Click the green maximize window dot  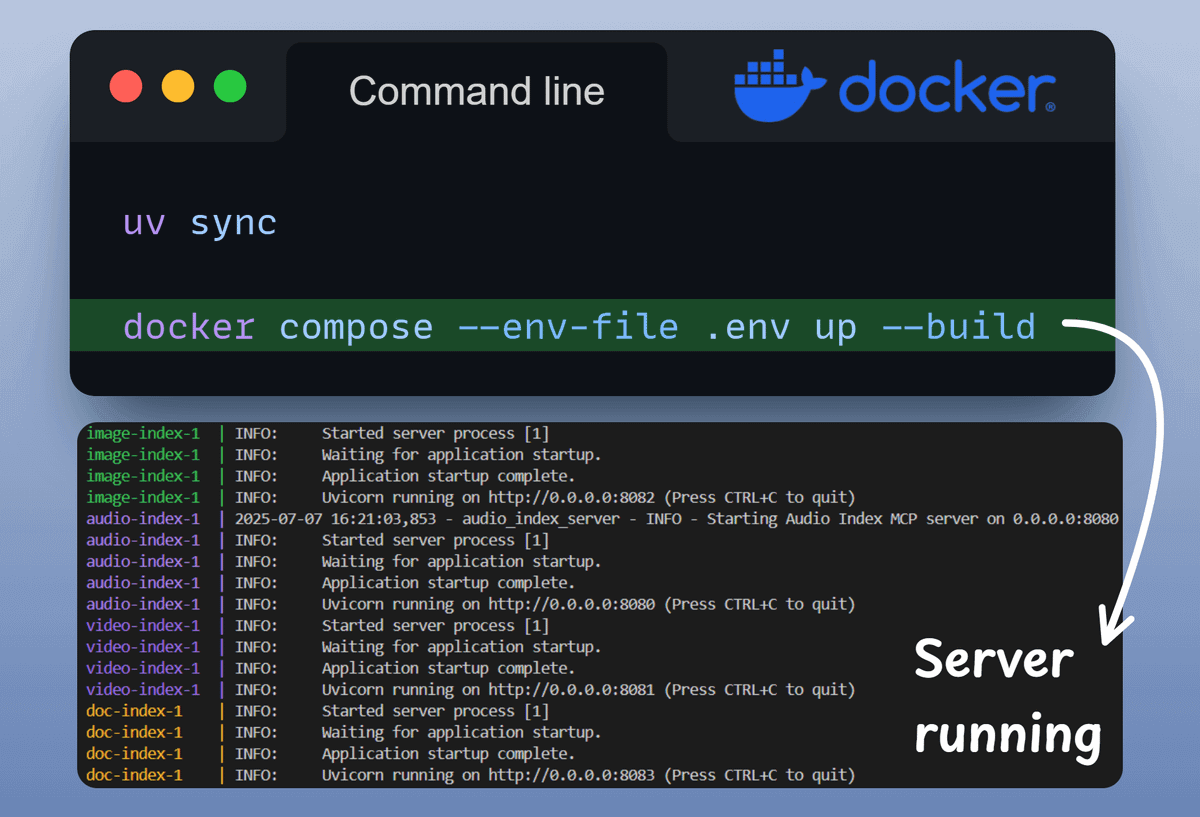(x=230, y=86)
